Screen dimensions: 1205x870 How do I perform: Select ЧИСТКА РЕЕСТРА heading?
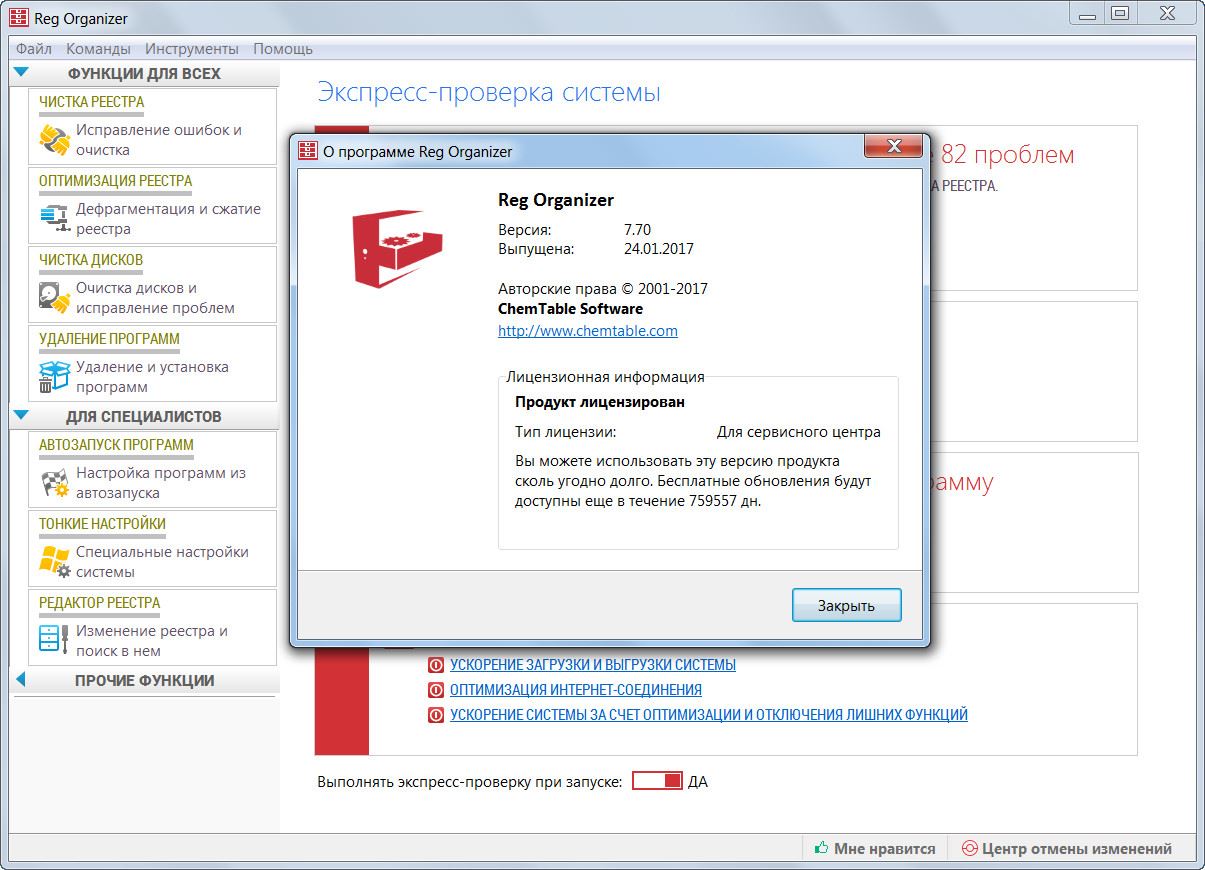click(92, 102)
